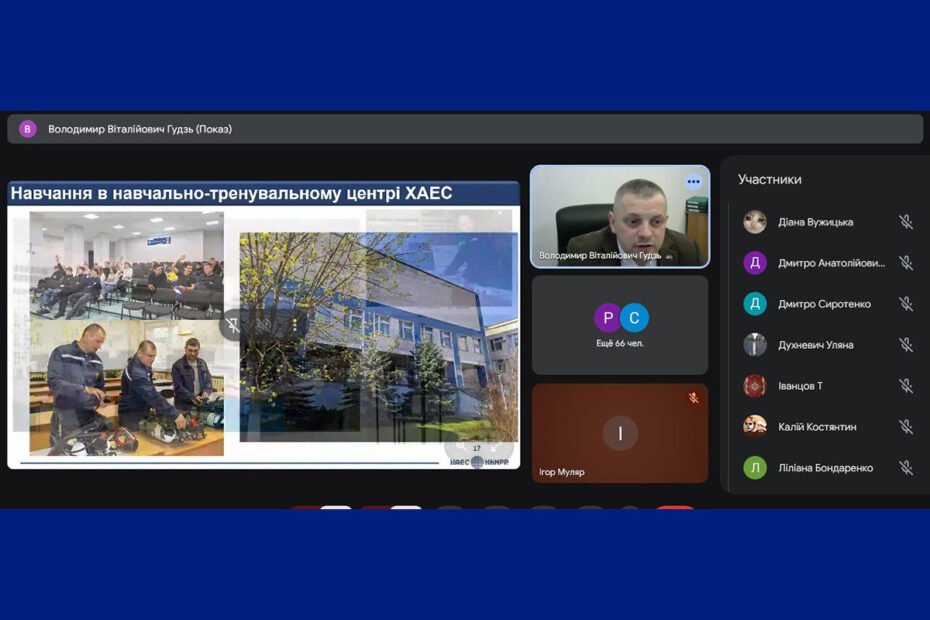The width and height of the screenshot is (930, 620).
Task: Select Іванцов Т in participants list
Action: tap(801, 386)
